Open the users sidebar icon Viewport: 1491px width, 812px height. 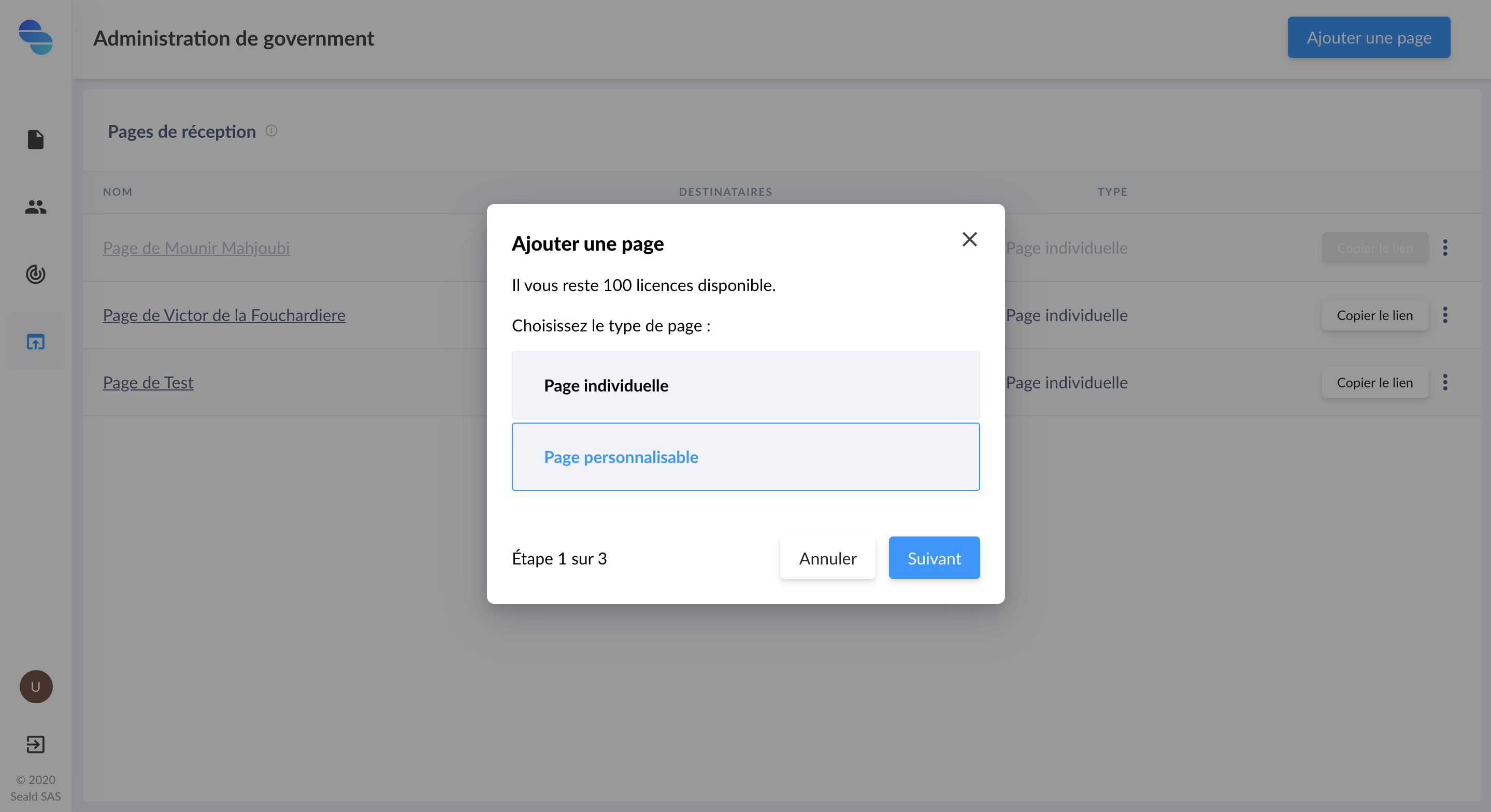[35, 207]
